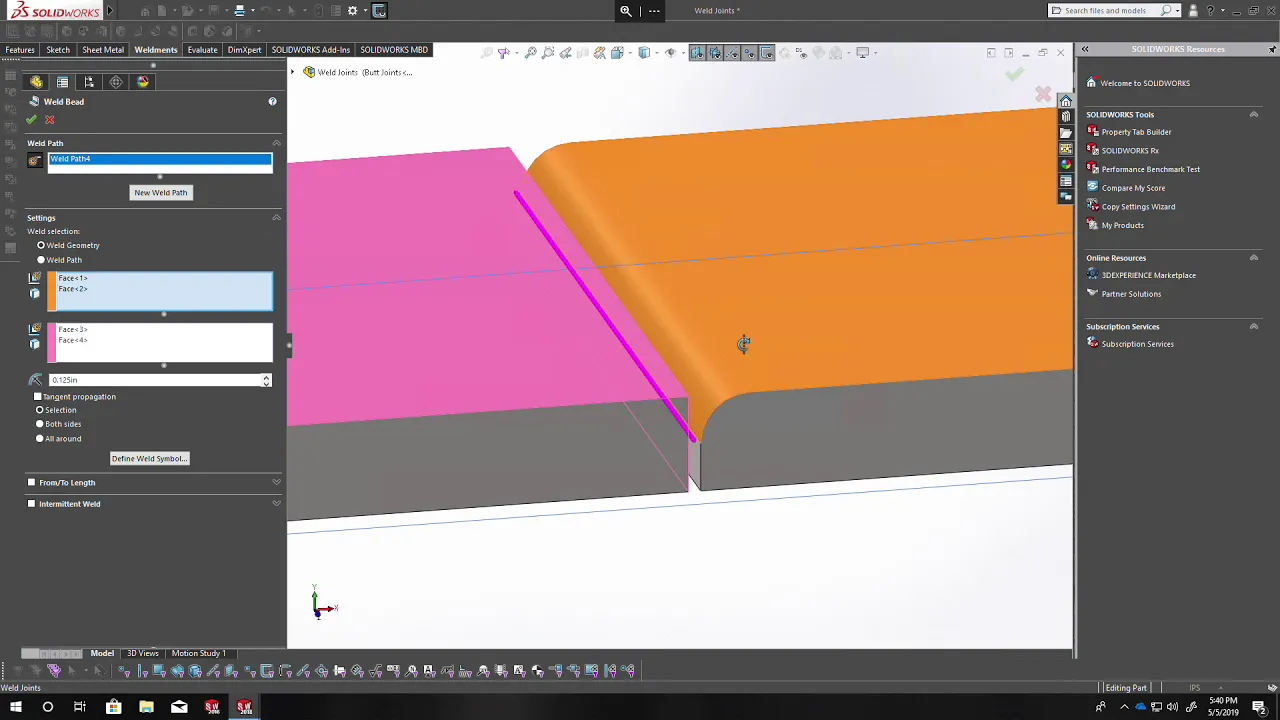This screenshot has width=1280, height=720.
Task: Click the Zoom to Area icon
Action: [548, 53]
